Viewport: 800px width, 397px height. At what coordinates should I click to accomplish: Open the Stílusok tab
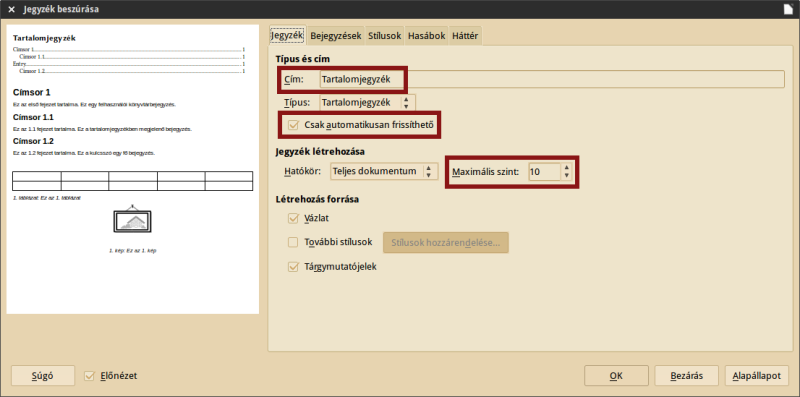point(385,36)
